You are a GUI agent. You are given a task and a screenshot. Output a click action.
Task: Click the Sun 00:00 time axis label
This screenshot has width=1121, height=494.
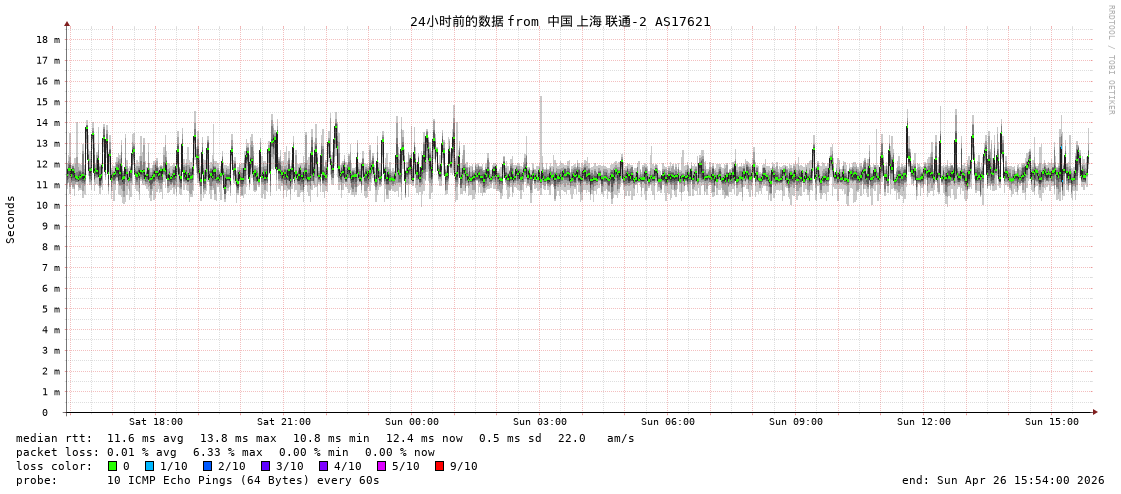[x=412, y=422]
